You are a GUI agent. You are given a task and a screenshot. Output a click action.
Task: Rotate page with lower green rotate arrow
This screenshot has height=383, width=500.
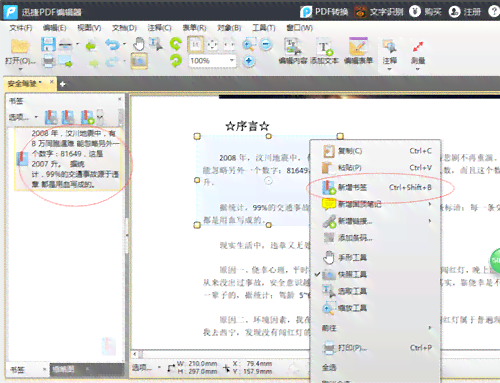[176, 61]
